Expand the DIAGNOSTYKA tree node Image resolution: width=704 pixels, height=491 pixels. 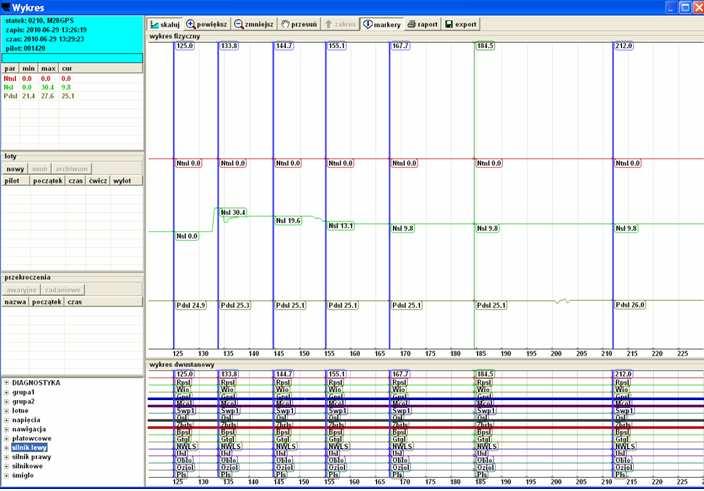point(7,383)
